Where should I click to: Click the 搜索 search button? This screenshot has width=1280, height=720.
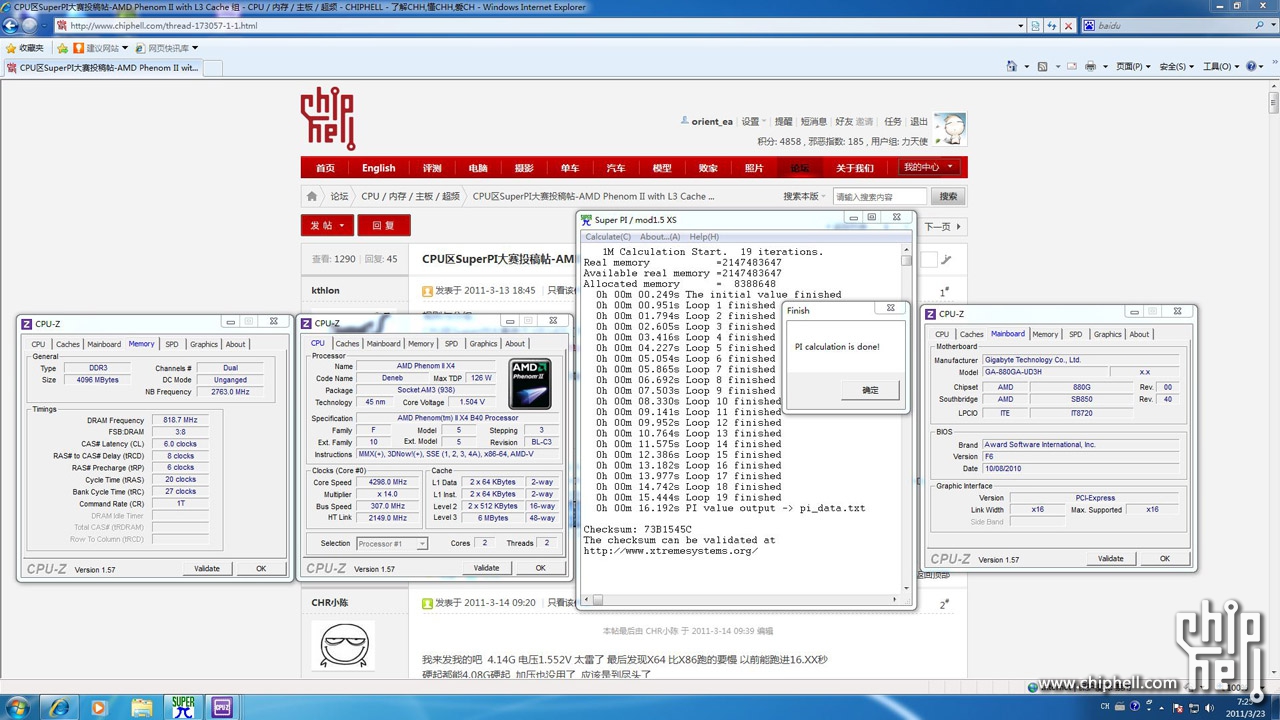[948, 196]
